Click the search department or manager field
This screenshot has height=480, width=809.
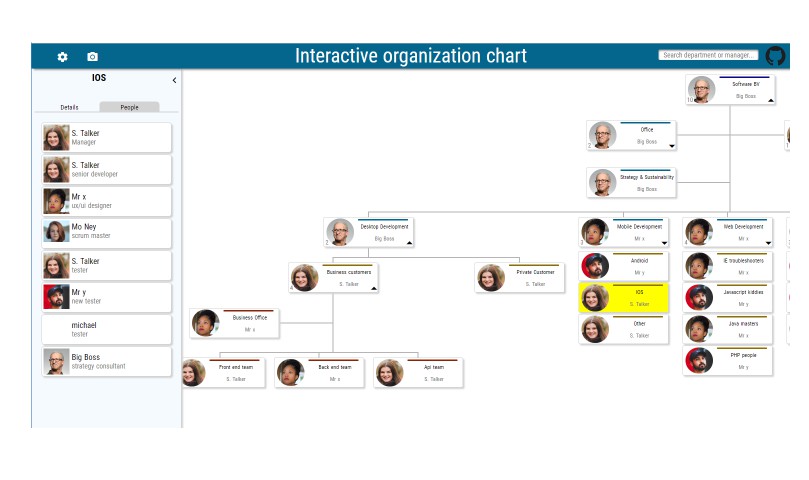point(708,56)
